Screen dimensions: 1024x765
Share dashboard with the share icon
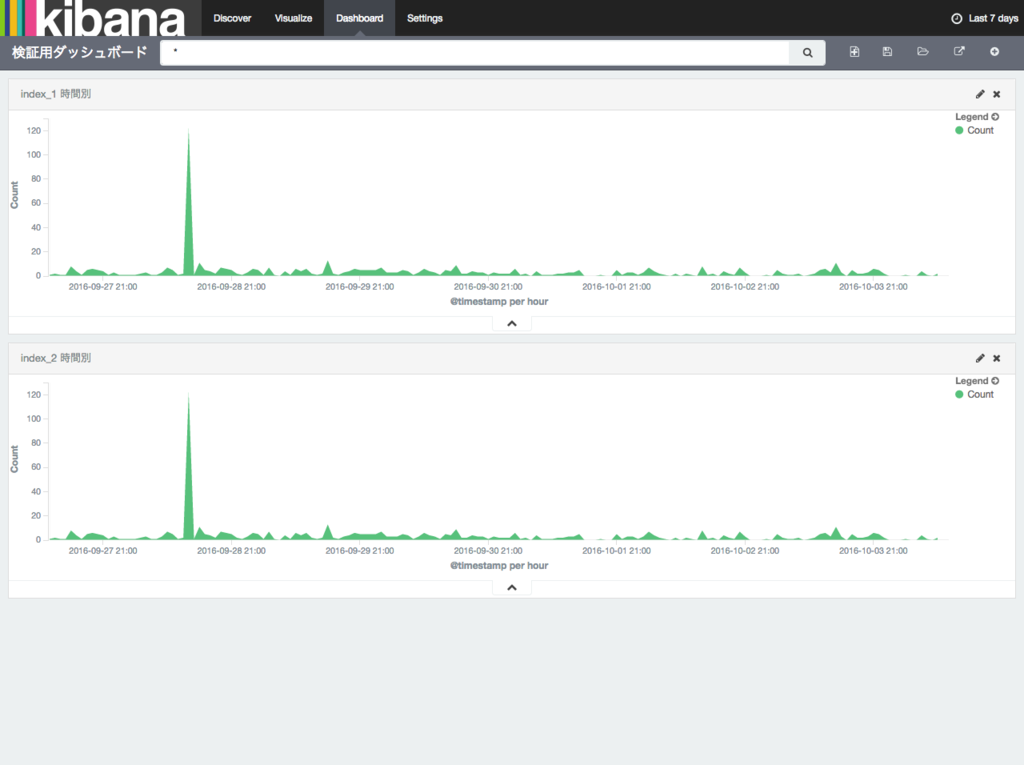point(959,52)
